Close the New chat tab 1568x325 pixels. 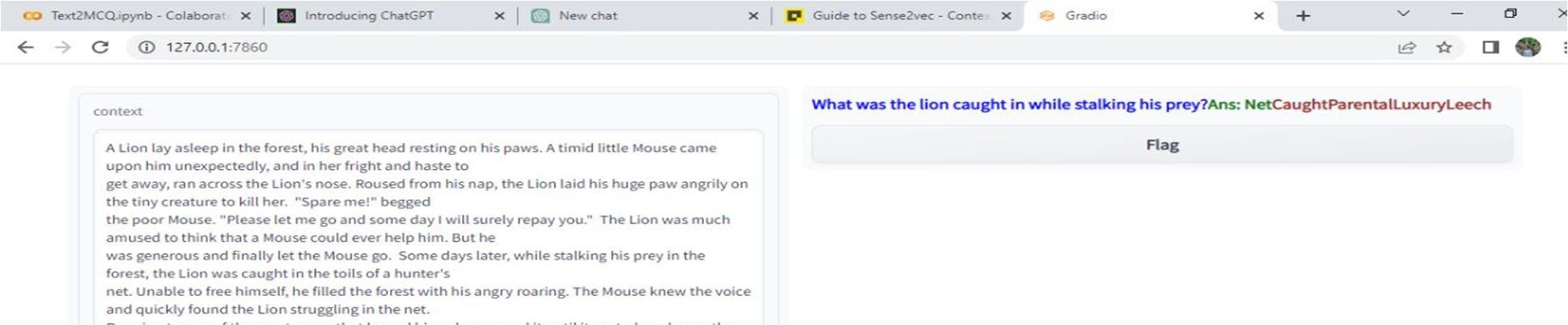click(x=753, y=15)
